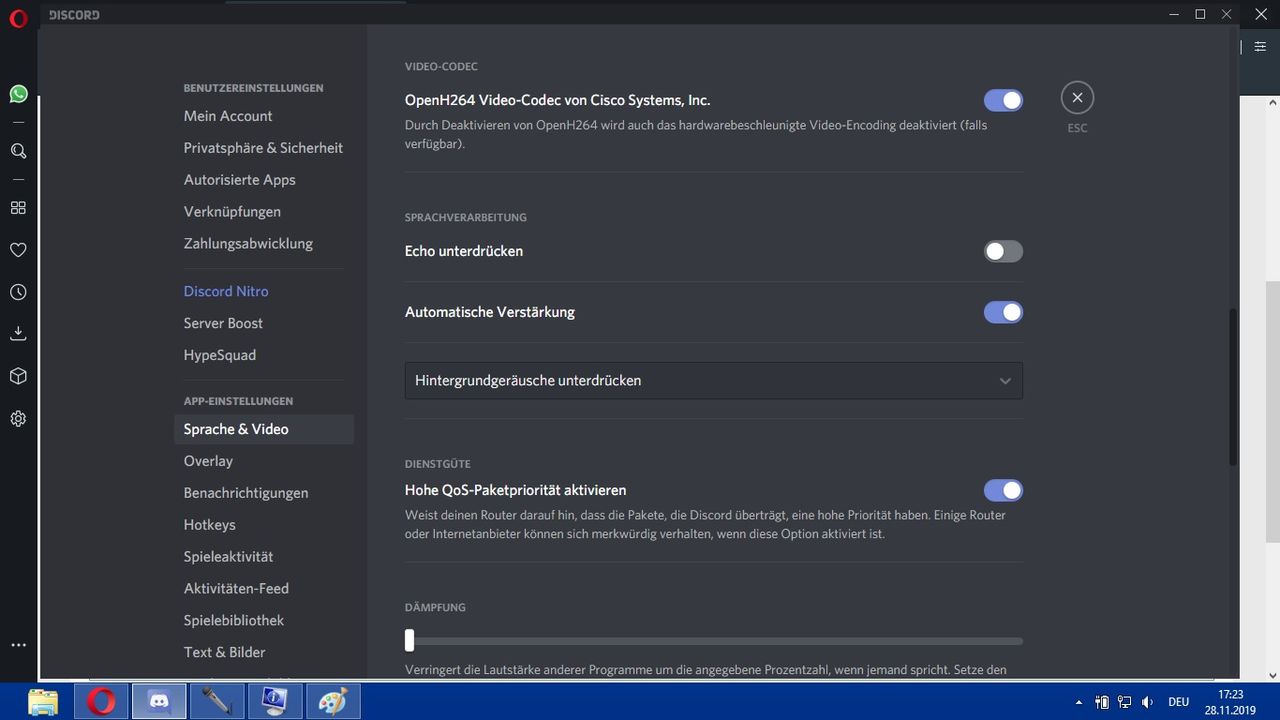Toggle Hohe QoS-Paketpriorität aktivieren

pyautogui.click(x=1003, y=490)
